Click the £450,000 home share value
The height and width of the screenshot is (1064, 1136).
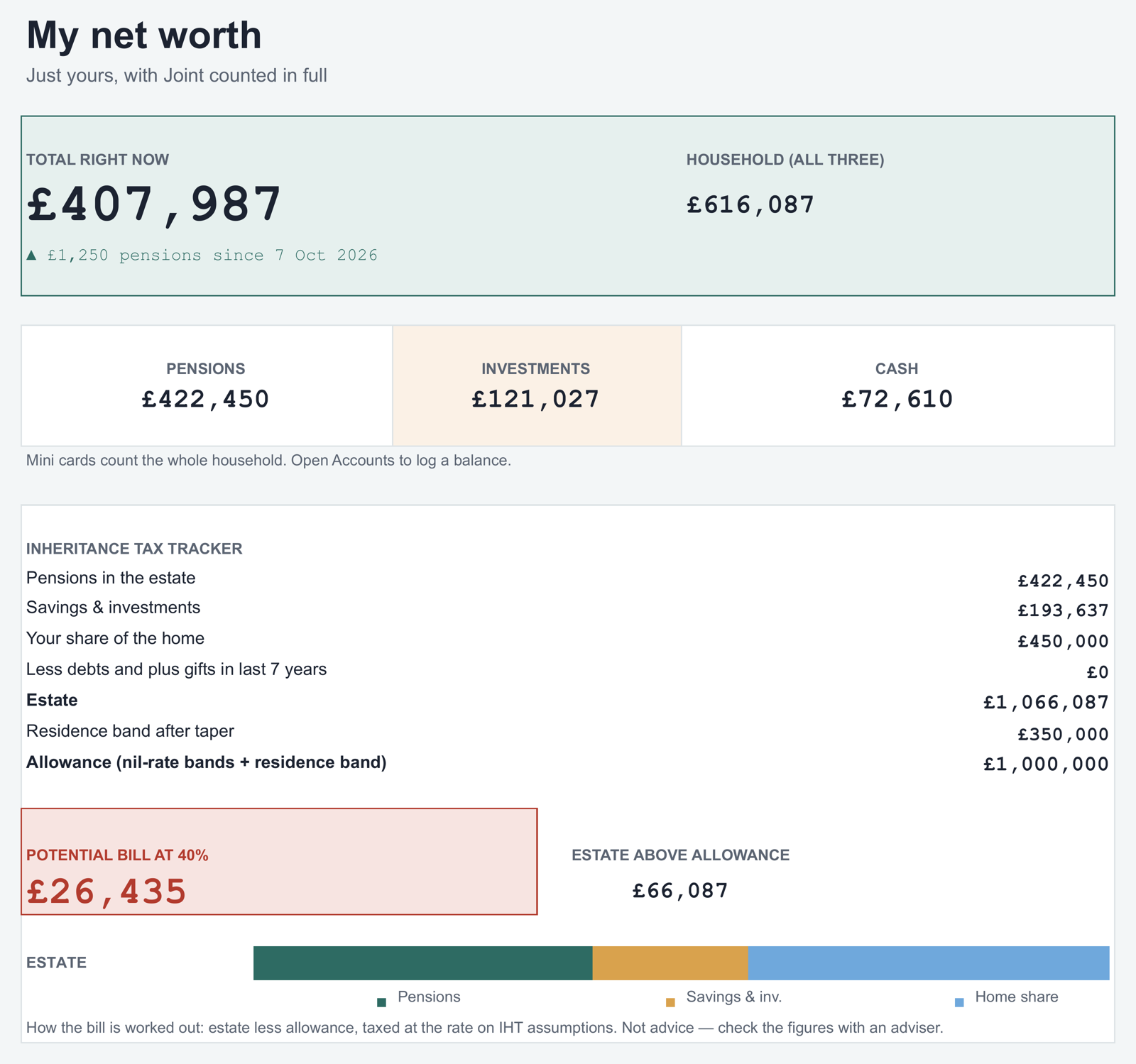1063,642
